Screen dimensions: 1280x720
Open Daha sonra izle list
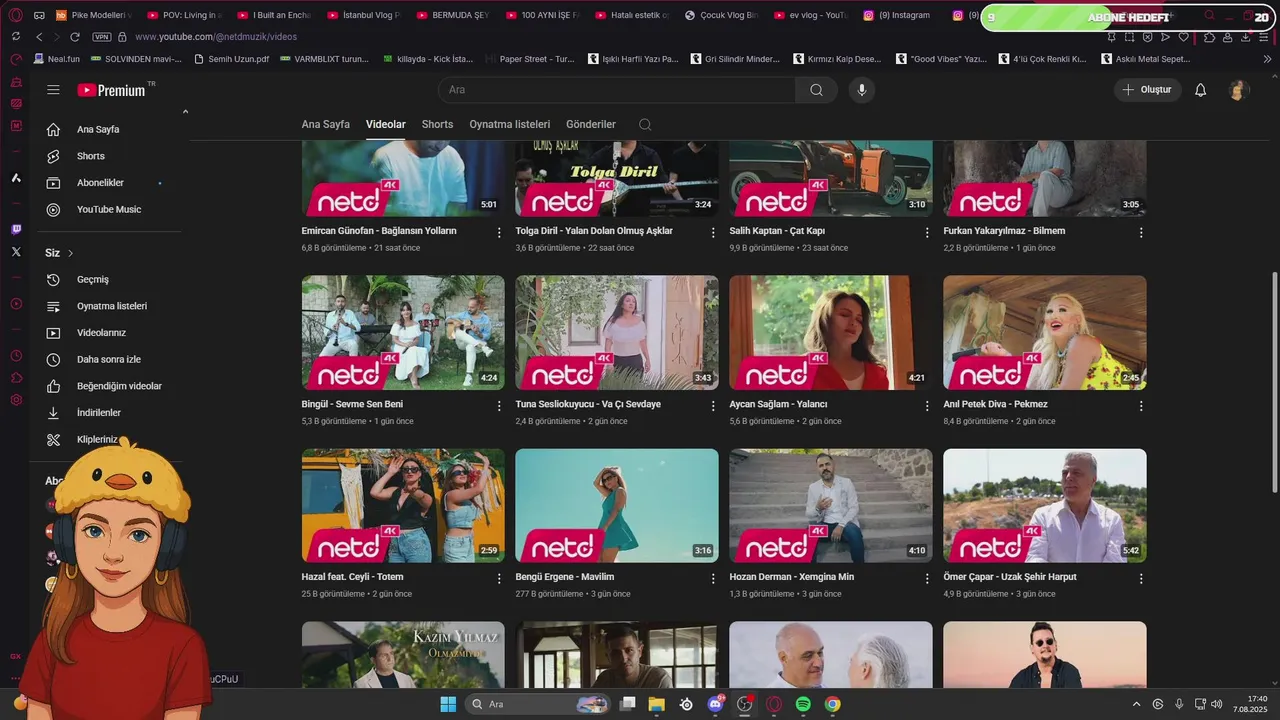[109, 359]
